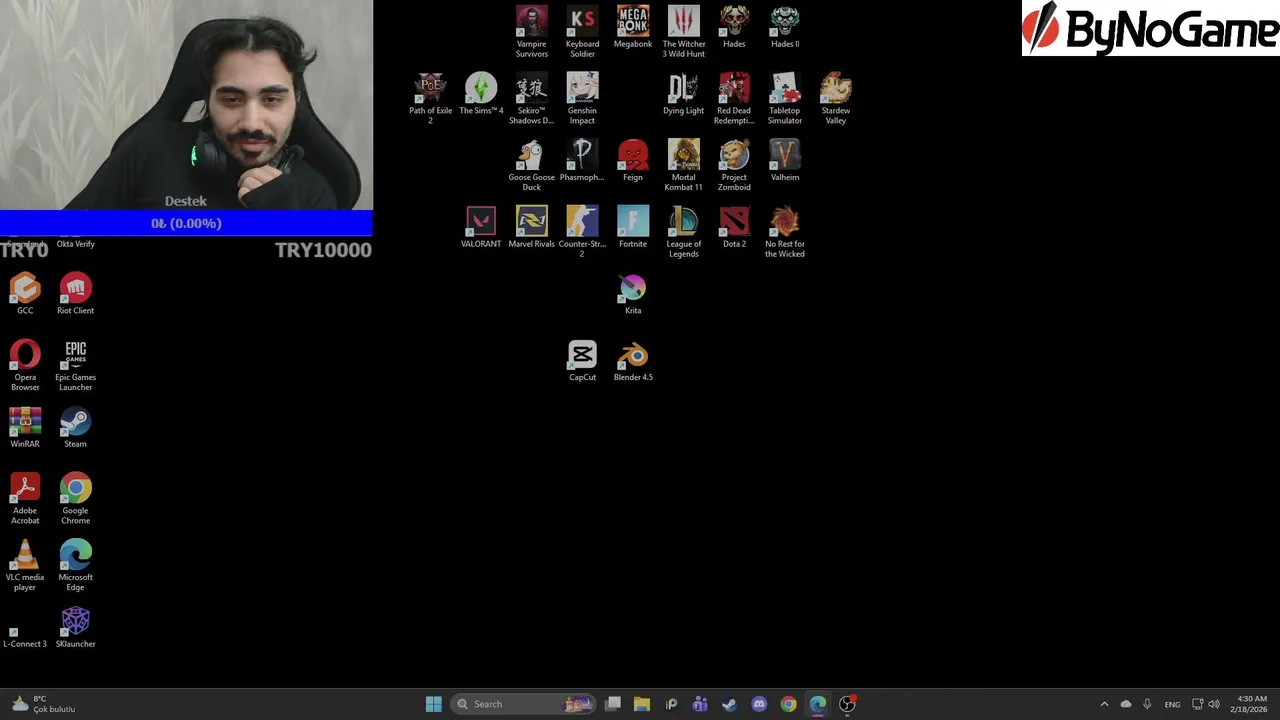Launch the VALORANT desktop shortcut
Screen dimensions: 1280x720
[481, 227]
